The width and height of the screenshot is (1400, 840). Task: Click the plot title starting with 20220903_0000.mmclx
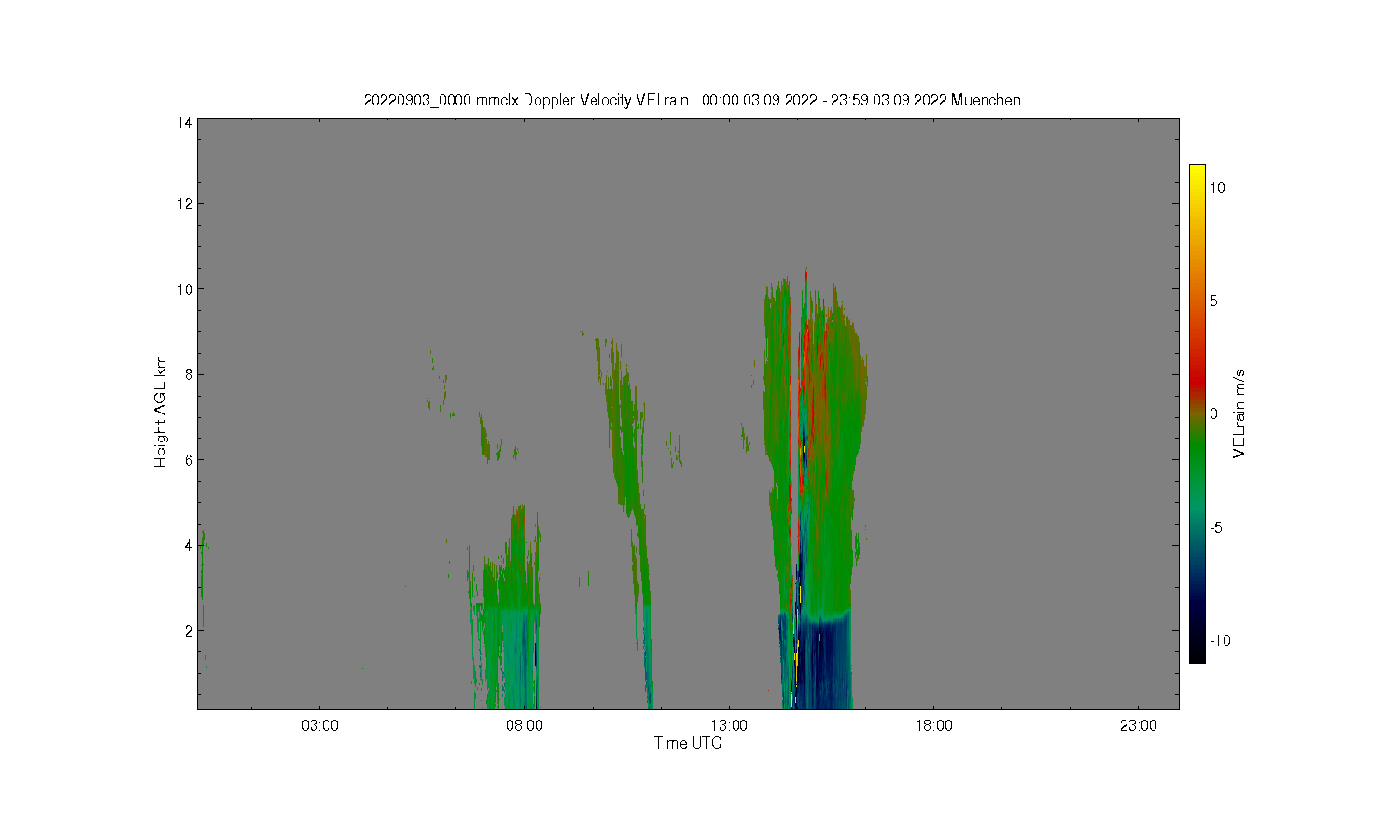(692, 100)
